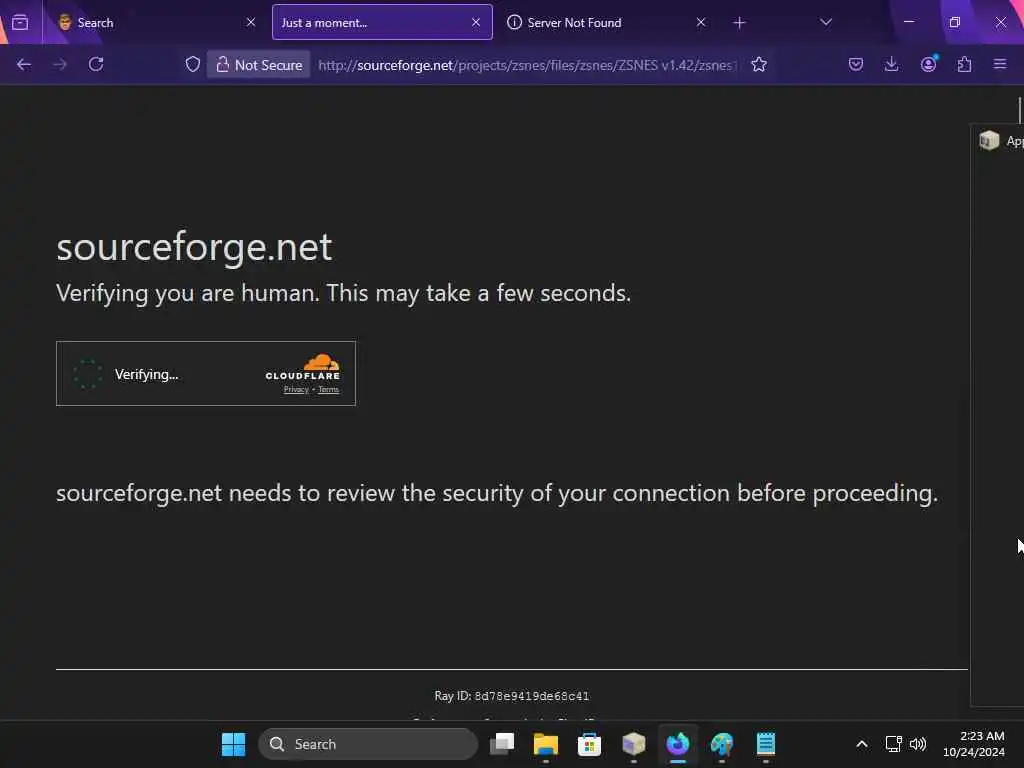Screen dimensions: 1024x768
Task: Open the Extensions puzzle icon
Action: 965,64
